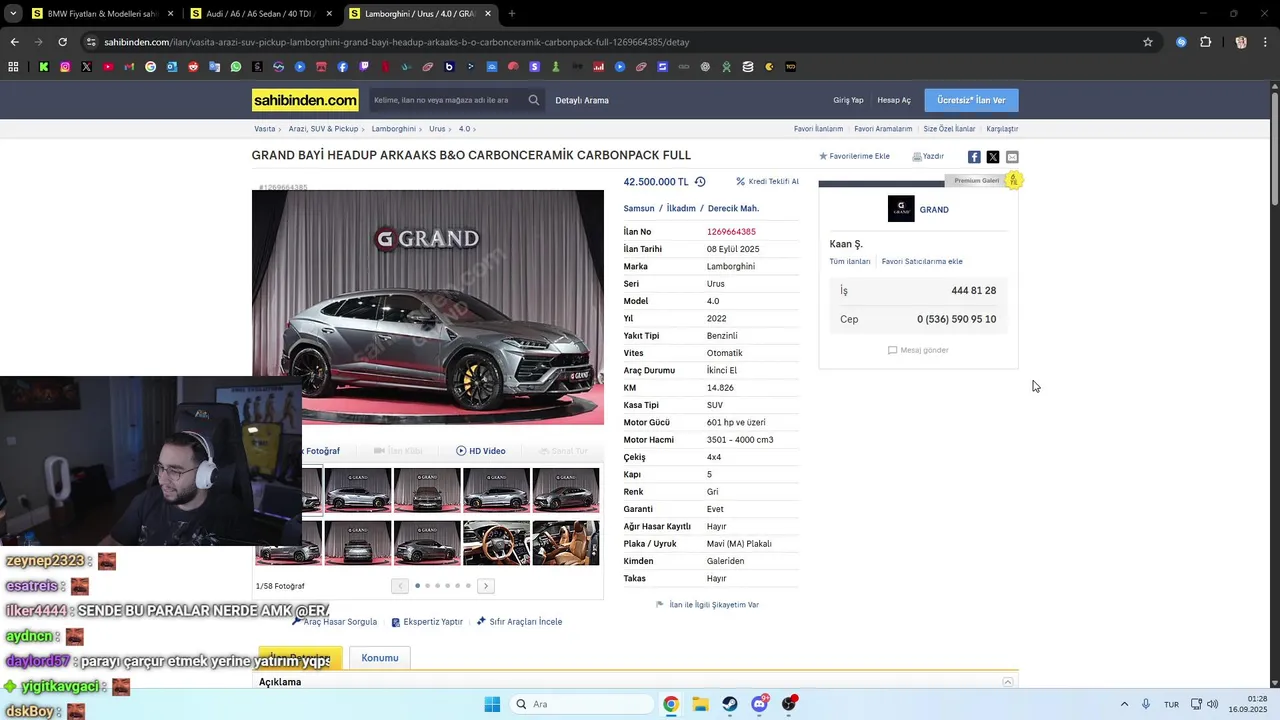Open File Explorer from the taskbar
This screenshot has width=1280, height=720.
click(700, 704)
